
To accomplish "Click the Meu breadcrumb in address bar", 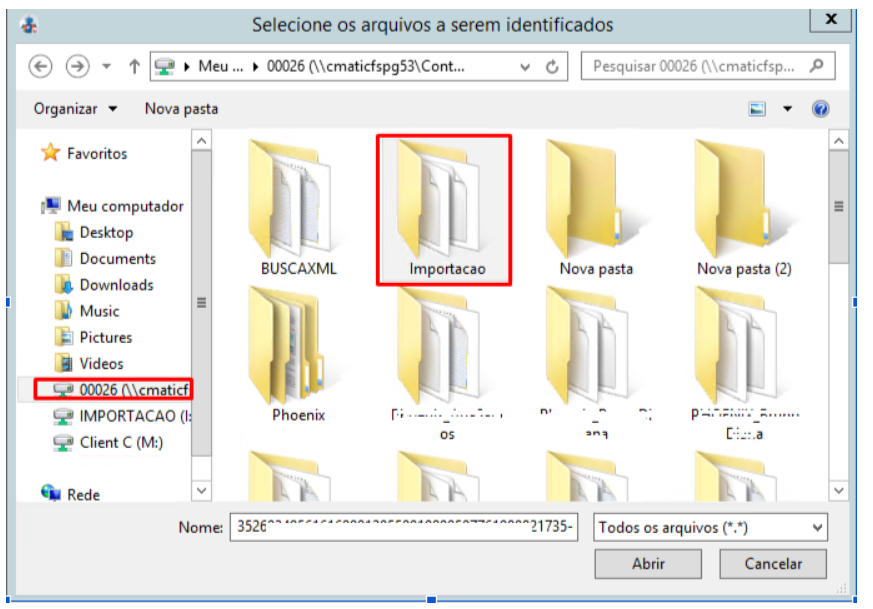I will coord(220,66).
